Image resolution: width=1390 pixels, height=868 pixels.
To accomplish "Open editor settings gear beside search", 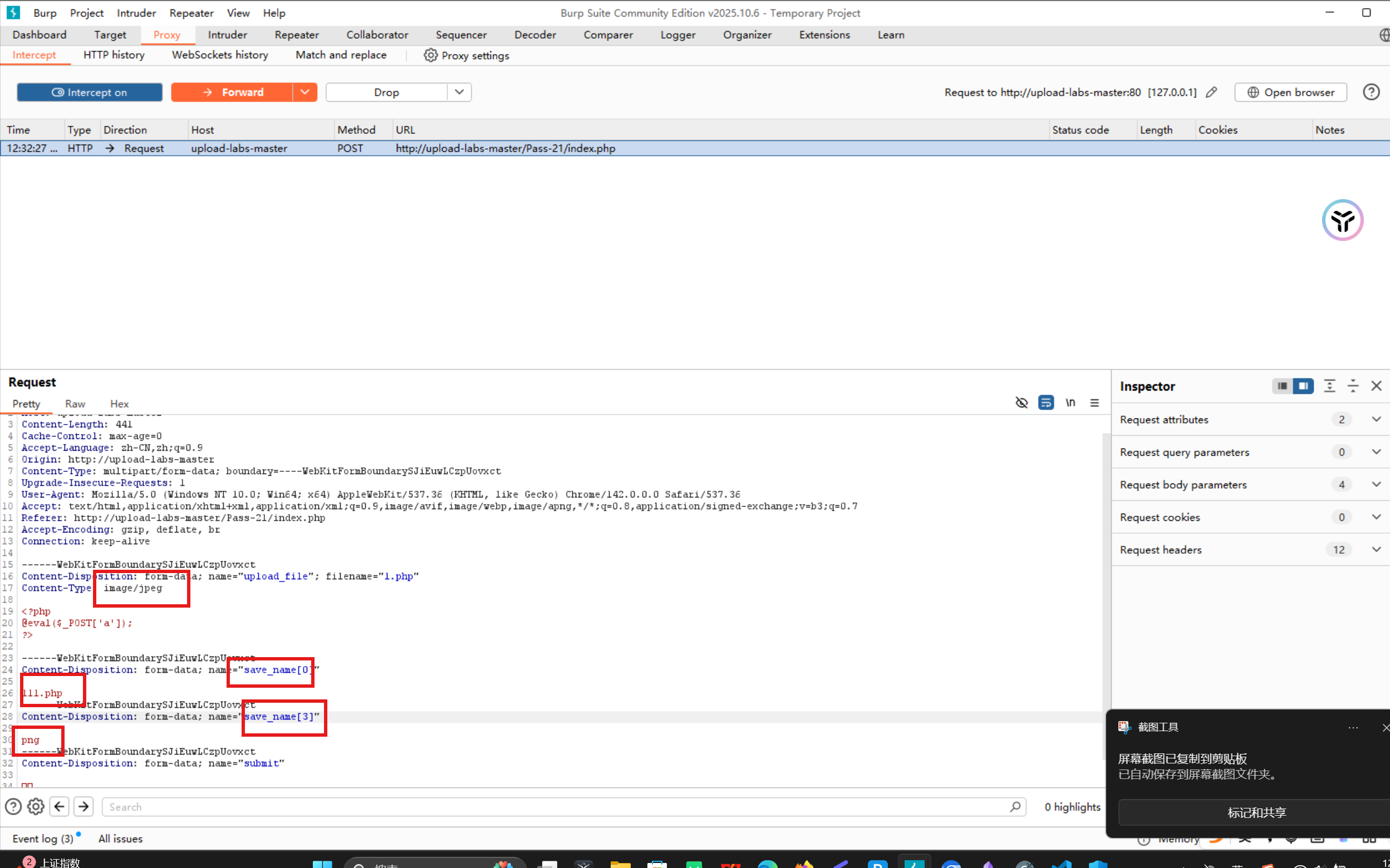I will pyautogui.click(x=36, y=807).
